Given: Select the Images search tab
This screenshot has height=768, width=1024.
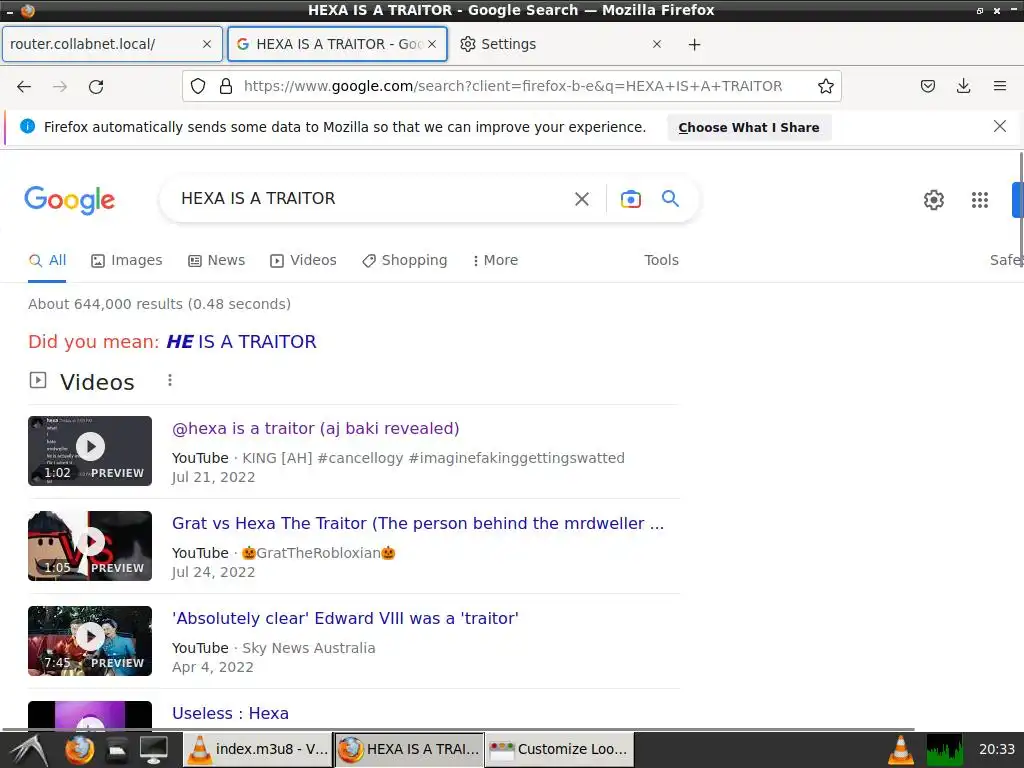Looking at the screenshot, I should [x=127, y=260].
